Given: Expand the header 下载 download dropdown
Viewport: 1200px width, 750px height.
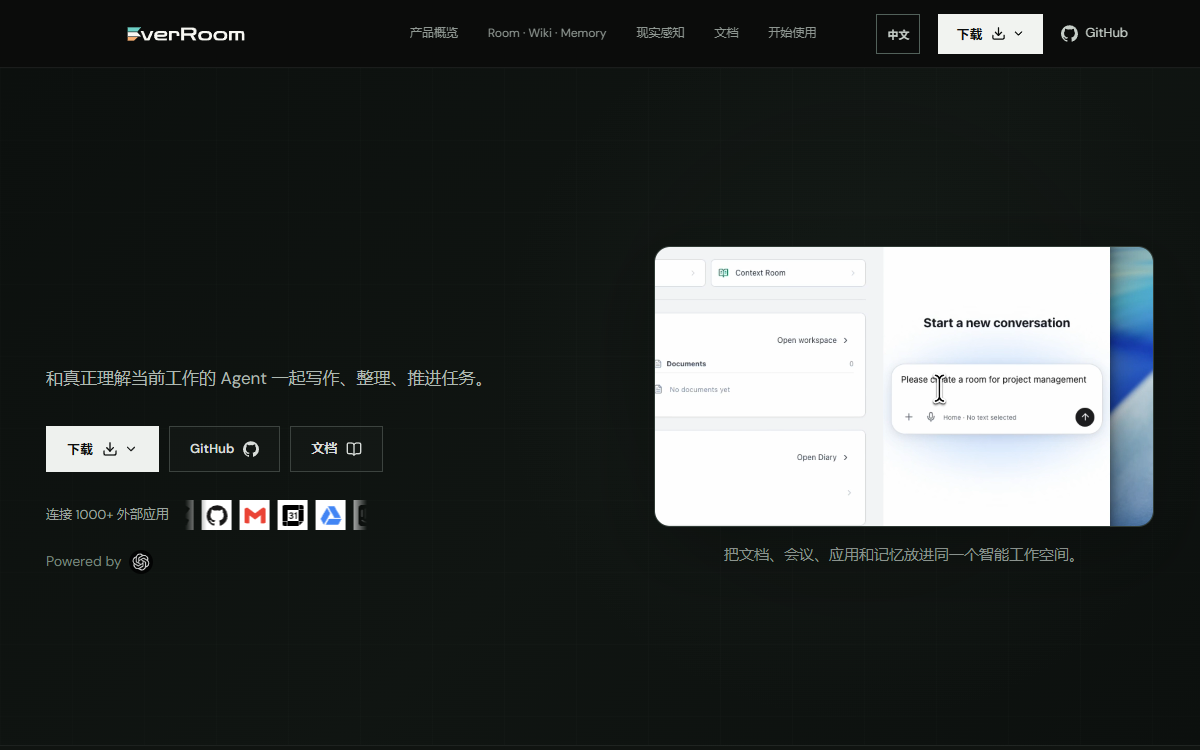Looking at the screenshot, I should click(990, 34).
